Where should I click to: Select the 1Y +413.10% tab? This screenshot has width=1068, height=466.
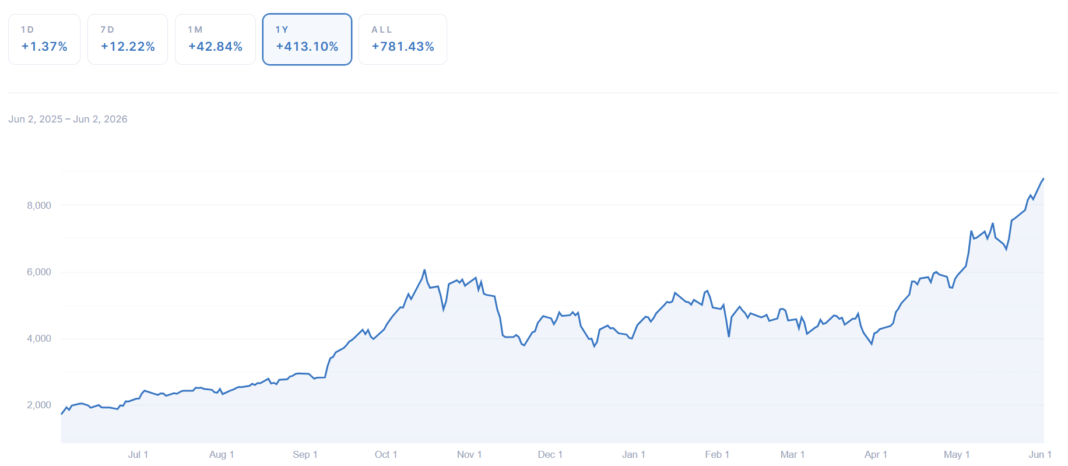[307, 40]
